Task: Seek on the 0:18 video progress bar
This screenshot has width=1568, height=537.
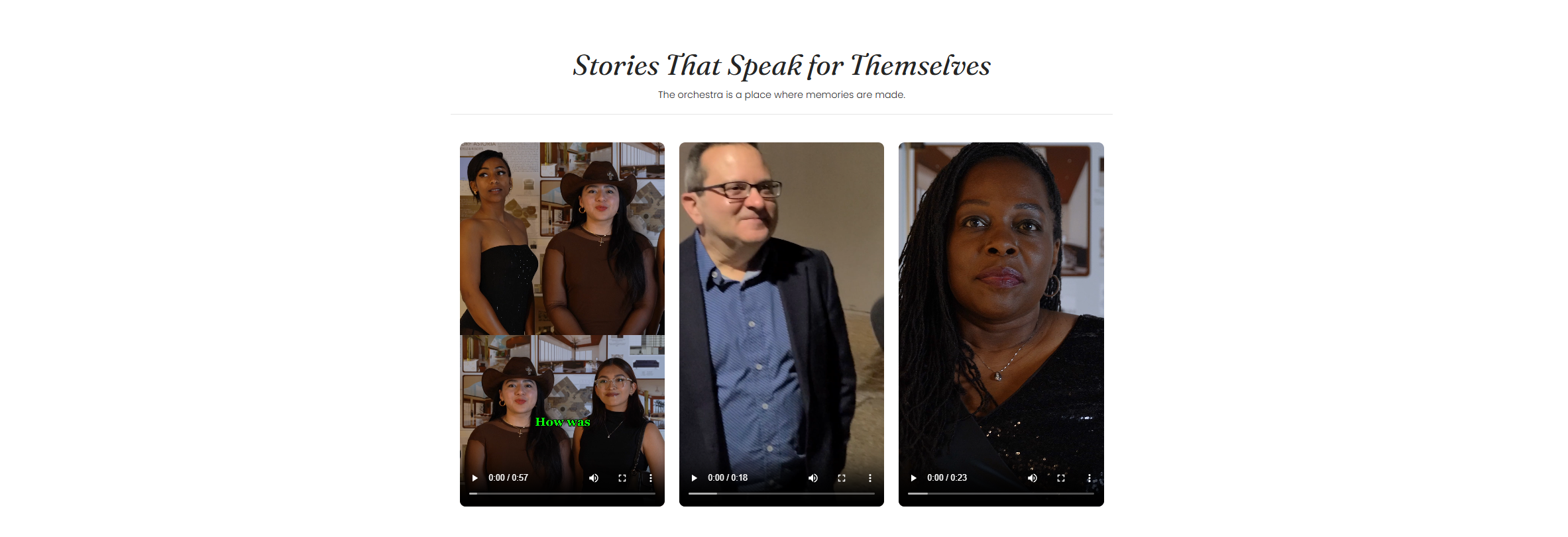Action: 781,493
